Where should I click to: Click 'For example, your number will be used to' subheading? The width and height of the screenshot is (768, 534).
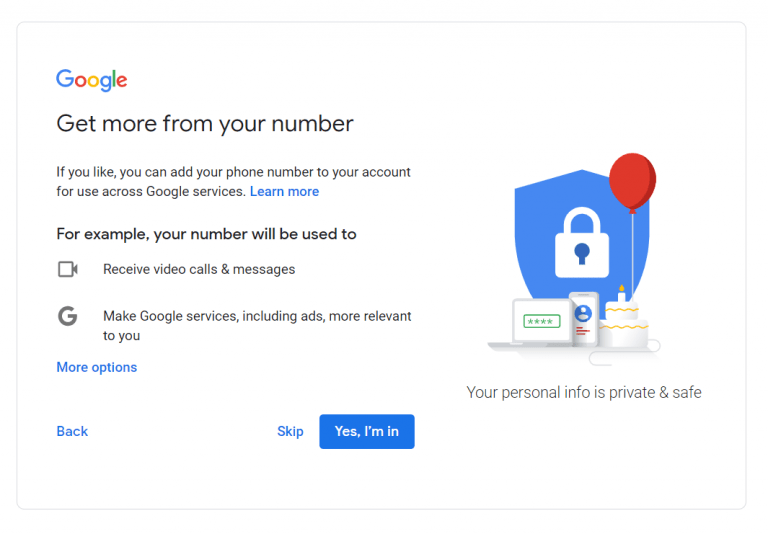point(206,234)
